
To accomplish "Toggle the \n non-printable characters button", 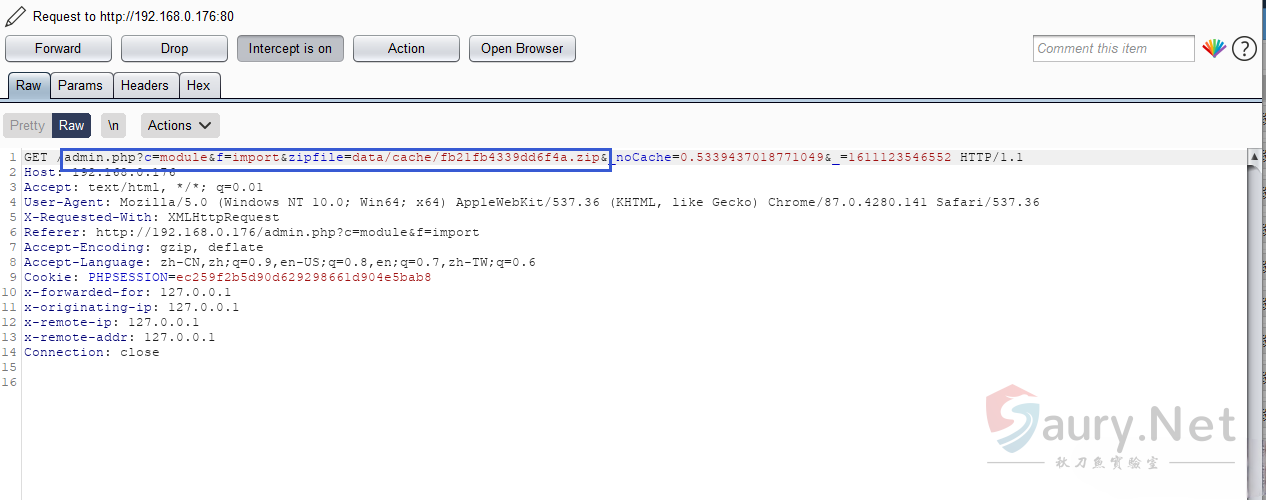I will tap(114, 125).
